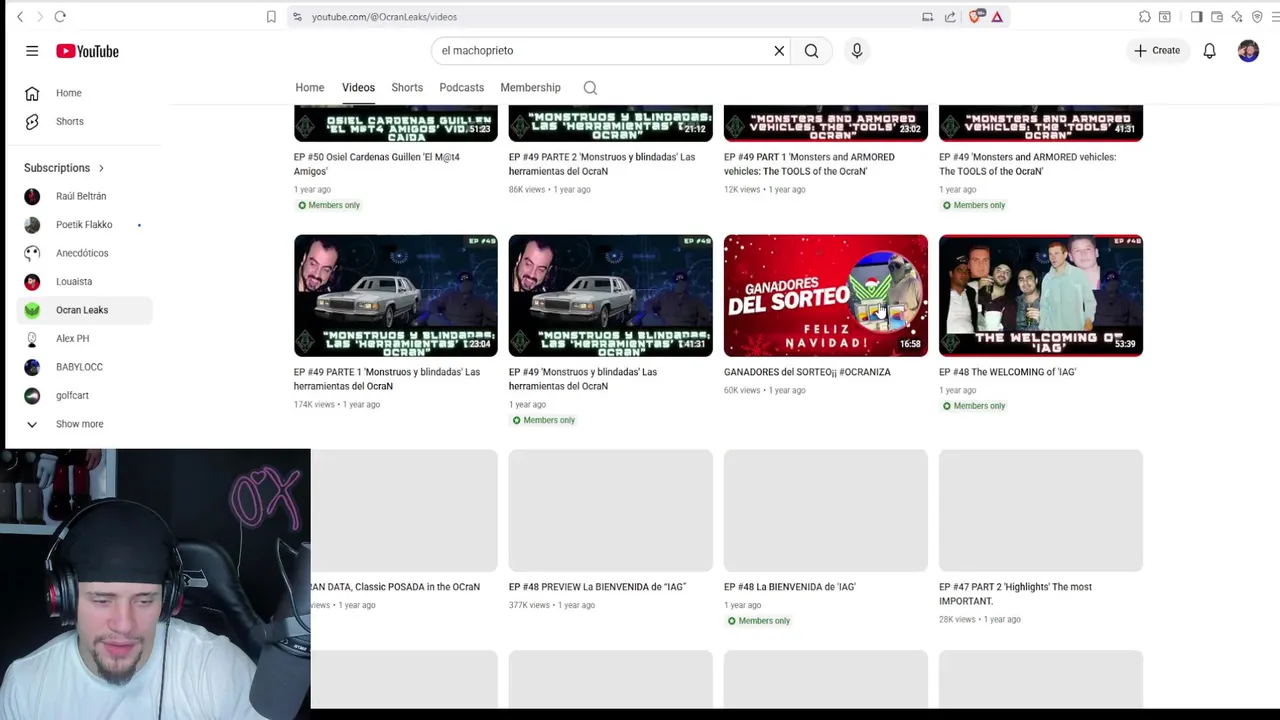Viewport: 1280px width, 720px height.
Task: Open account avatar menu
Action: click(x=1248, y=51)
